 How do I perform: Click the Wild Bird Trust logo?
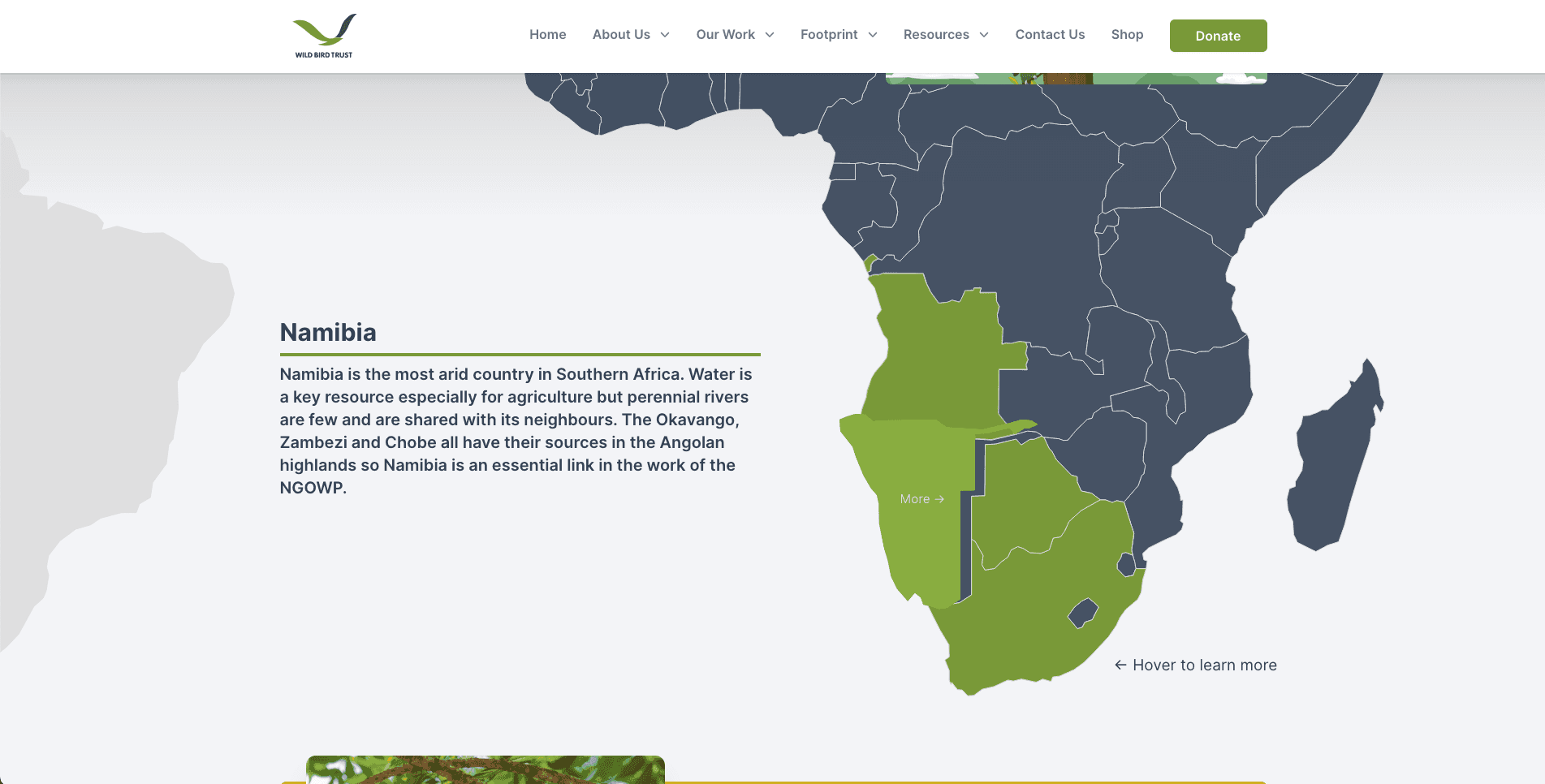click(x=324, y=36)
